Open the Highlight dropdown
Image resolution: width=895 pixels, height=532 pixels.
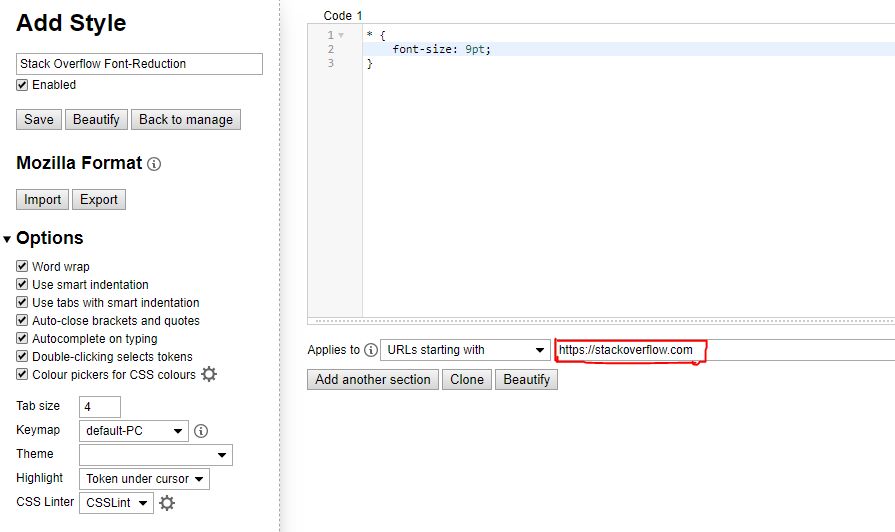[144, 479]
